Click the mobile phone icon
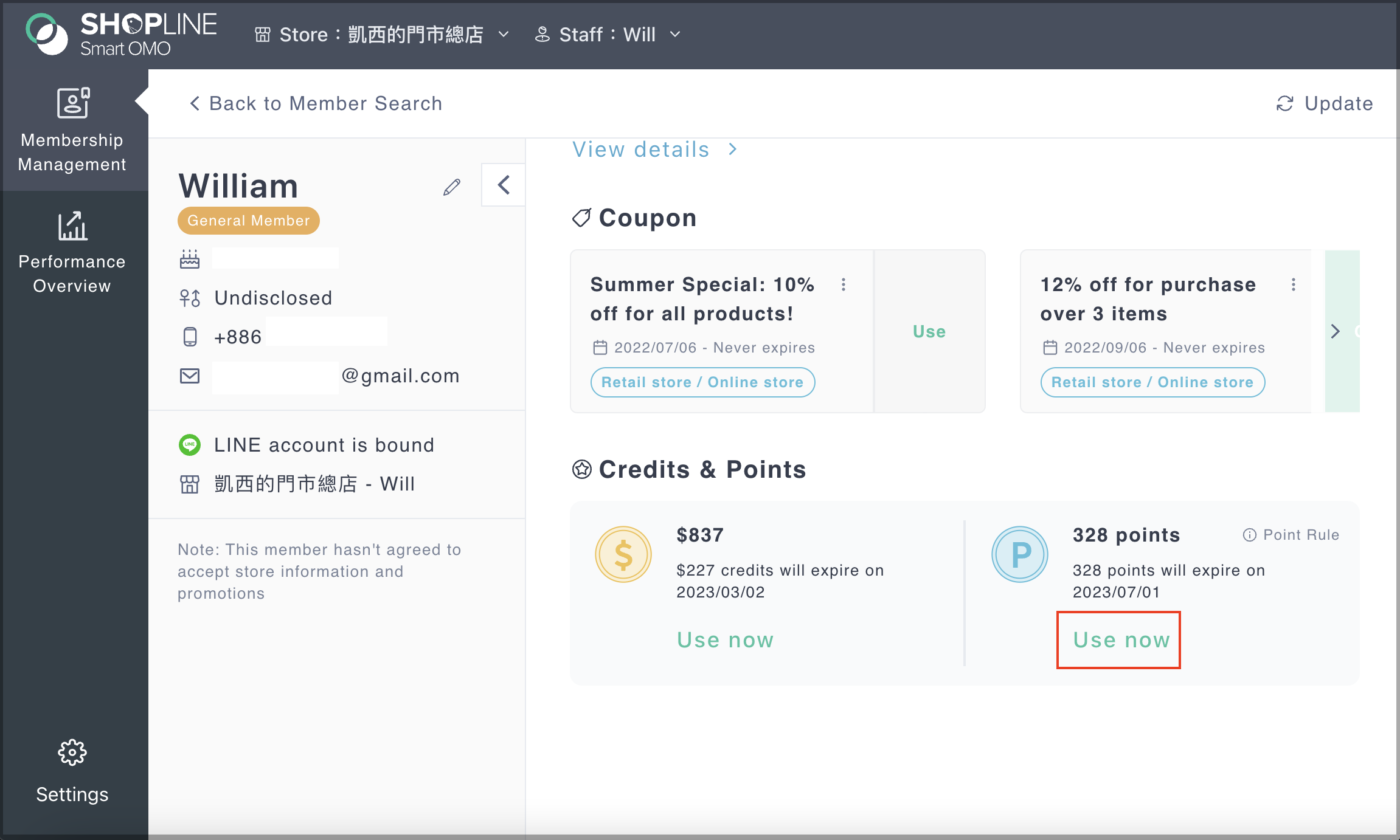 tap(190, 337)
